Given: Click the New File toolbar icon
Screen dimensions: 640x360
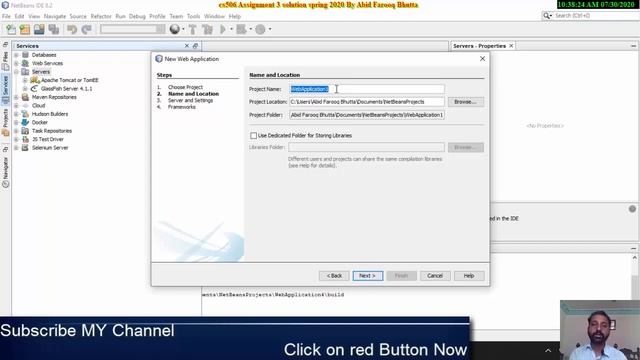Looking at the screenshot, I should (x=11, y=29).
